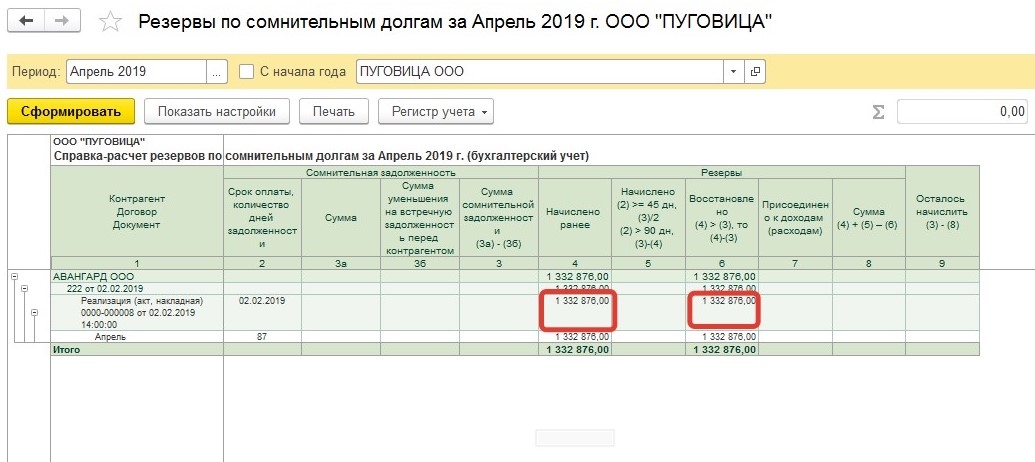Collapse the Реализация document row
The height and width of the screenshot is (462, 1035).
tap(34, 312)
